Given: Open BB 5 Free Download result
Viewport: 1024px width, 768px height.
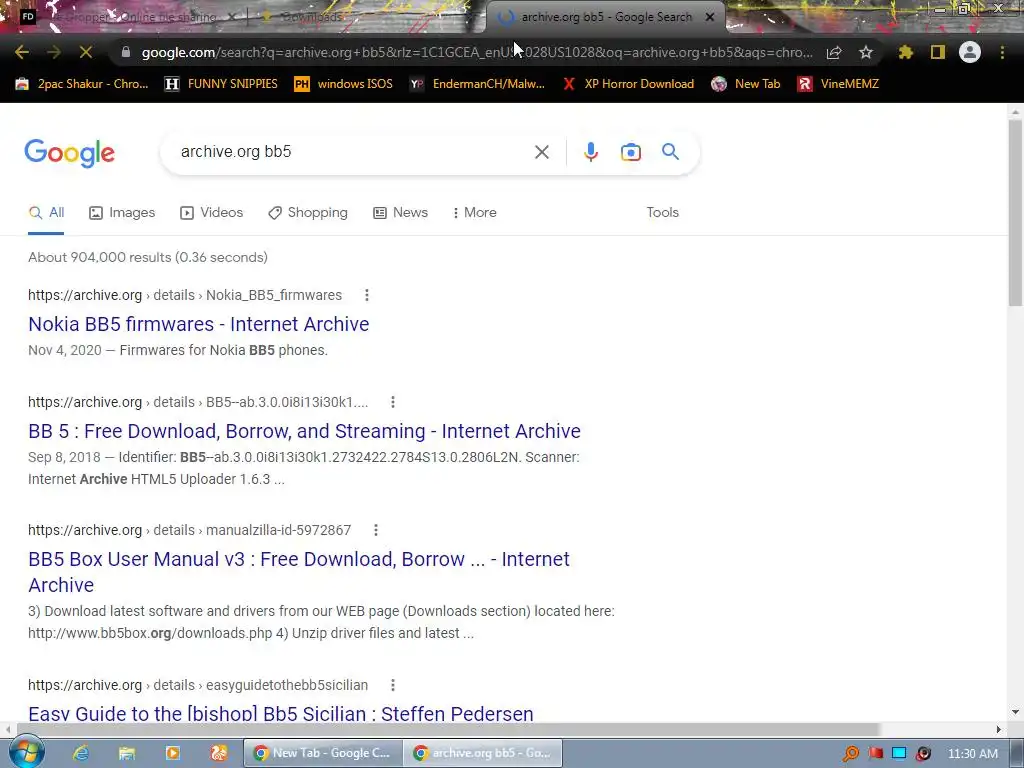Looking at the screenshot, I should click(304, 431).
